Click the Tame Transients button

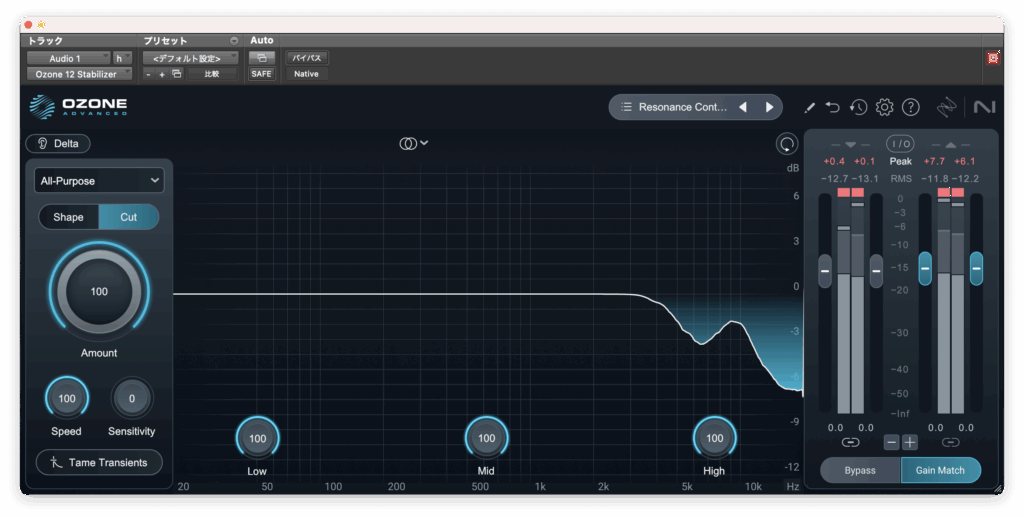[x=98, y=462]
